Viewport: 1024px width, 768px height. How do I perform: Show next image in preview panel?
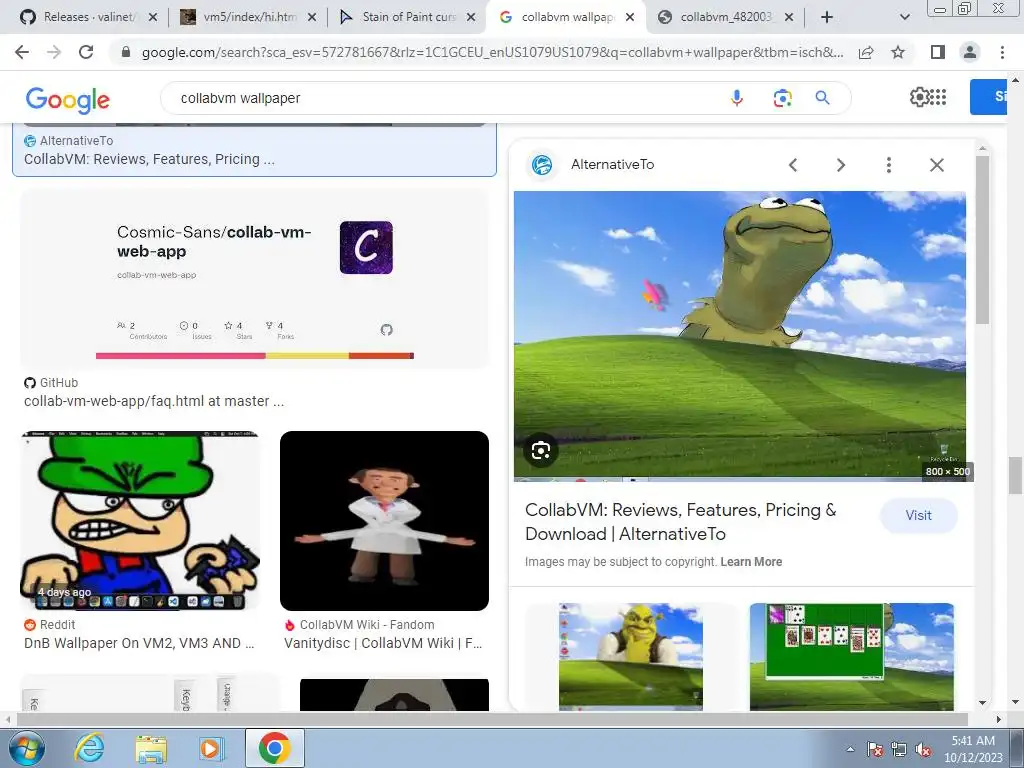tap(840, 165)
